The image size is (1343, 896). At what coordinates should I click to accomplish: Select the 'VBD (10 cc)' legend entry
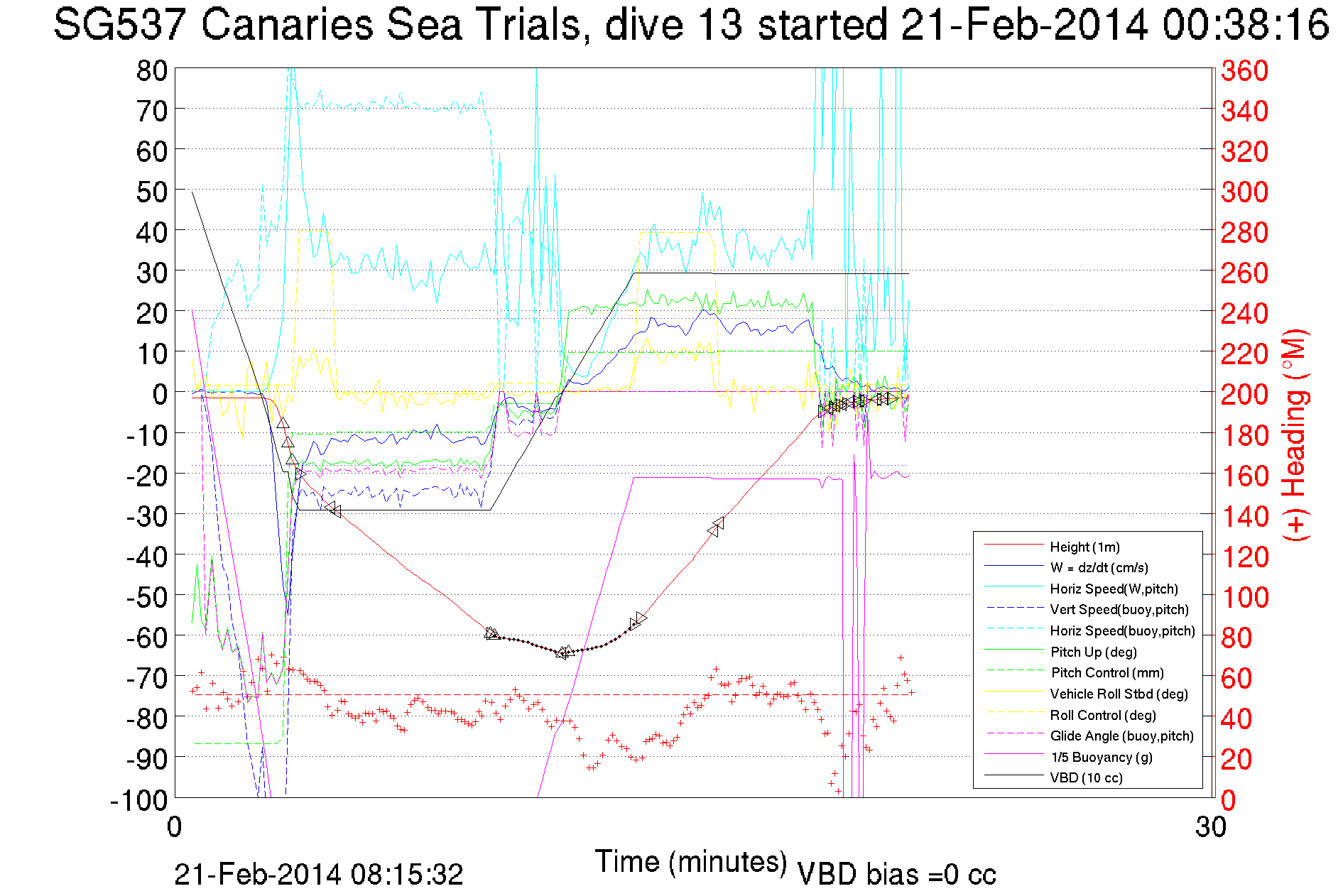pos(1087,777)
